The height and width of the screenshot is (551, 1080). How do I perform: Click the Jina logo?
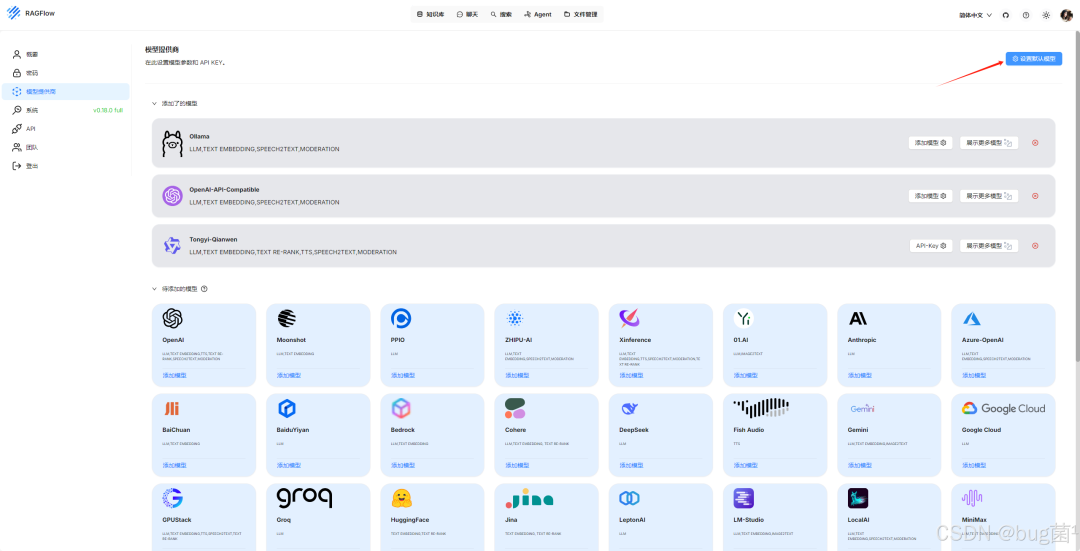coord(528,499)
